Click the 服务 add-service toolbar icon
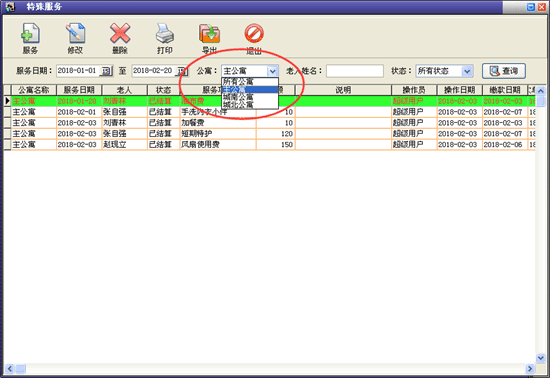 click(x=30, y=38)
